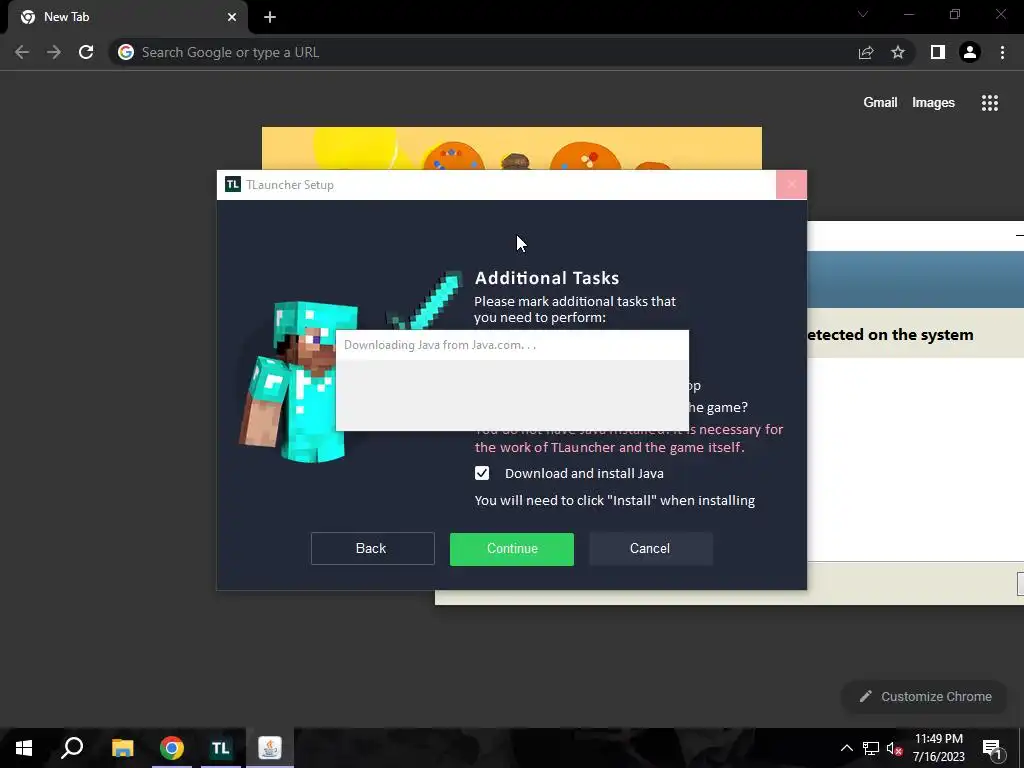
Task: Click the TL logo in setup title bar
Action: pos(232,185)
